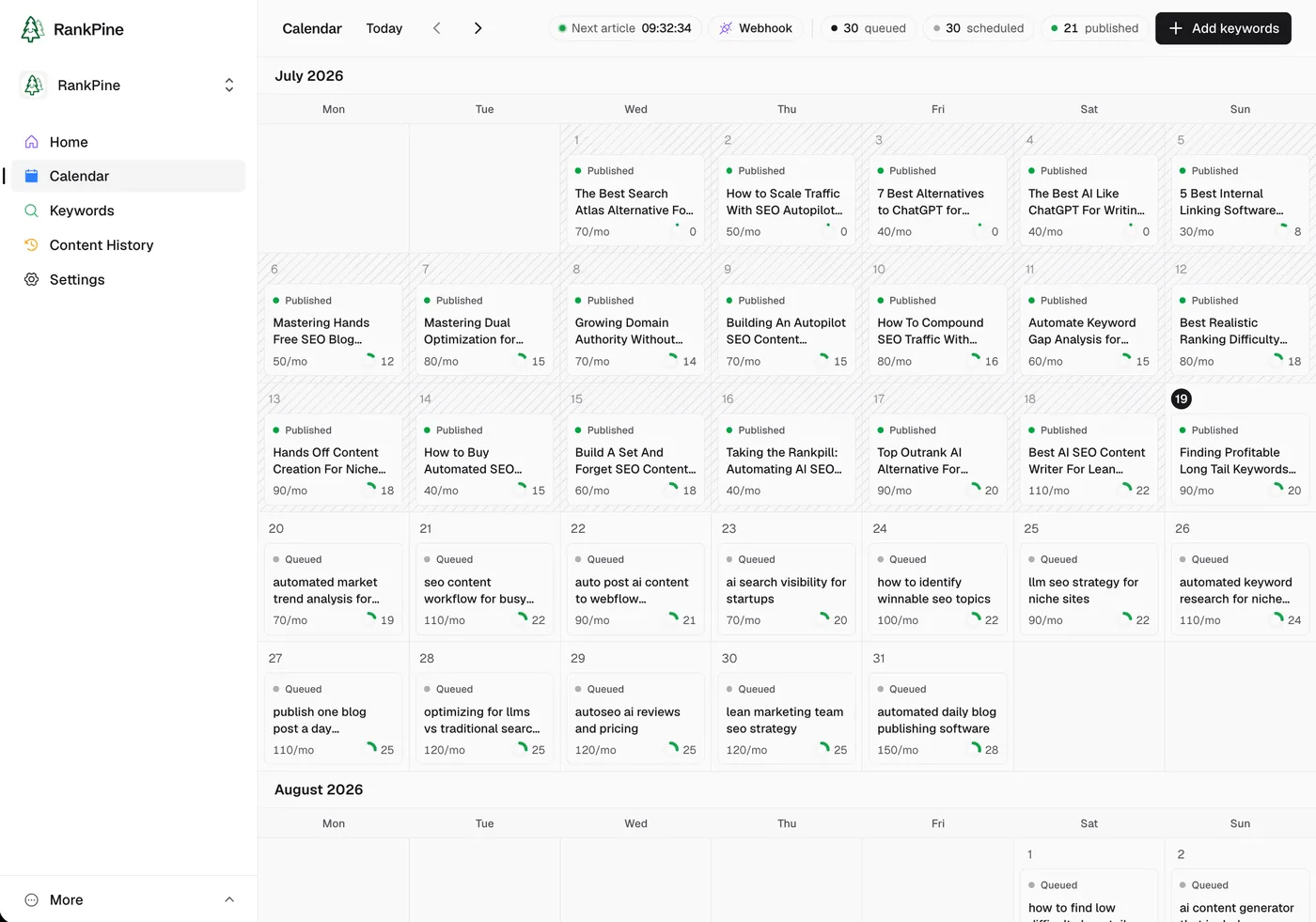Open Mastering Dual Optimization card
This screenshot has height=922, width=1316.
click(484, 331)
